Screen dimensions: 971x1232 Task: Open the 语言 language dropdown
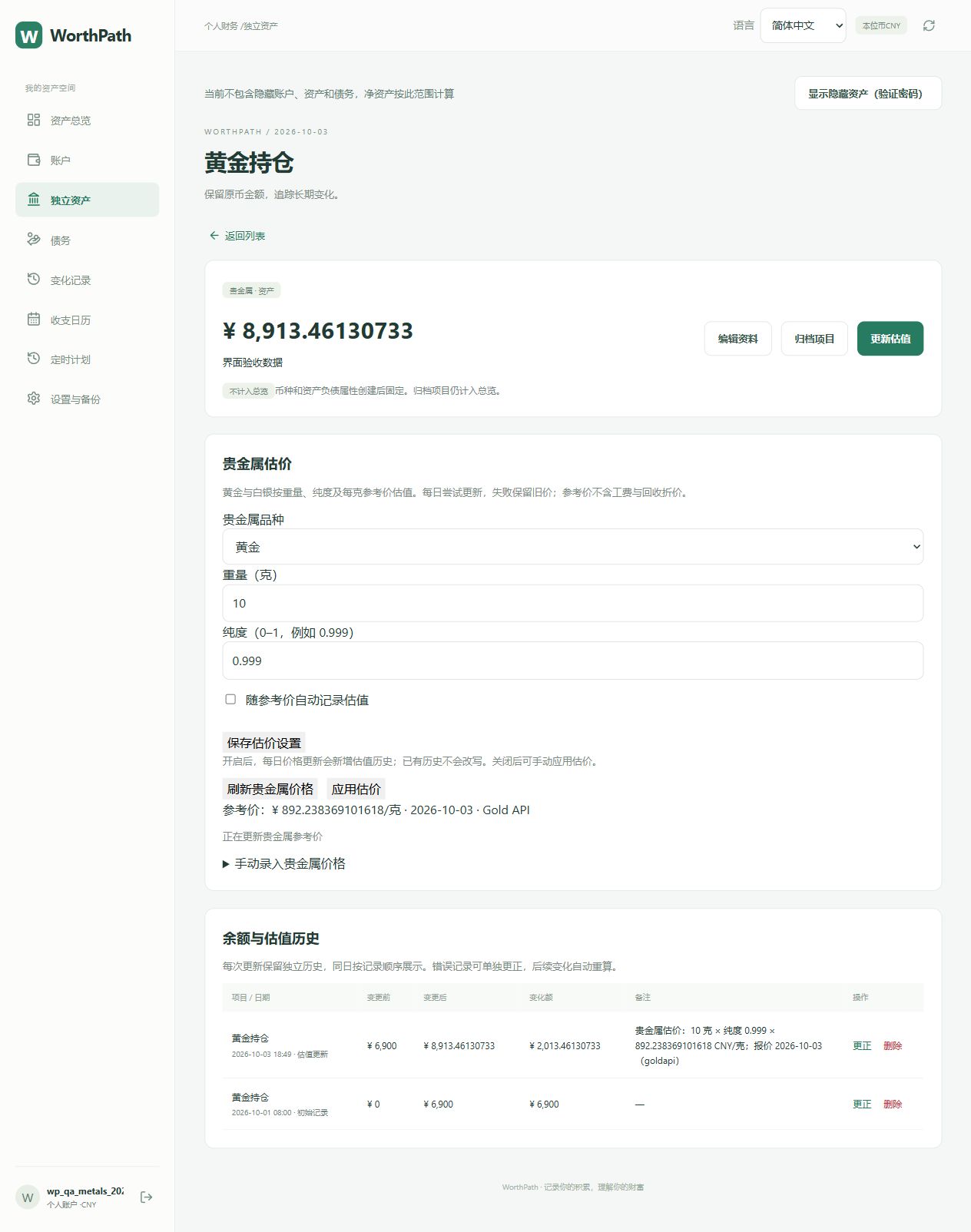point(803,25)
